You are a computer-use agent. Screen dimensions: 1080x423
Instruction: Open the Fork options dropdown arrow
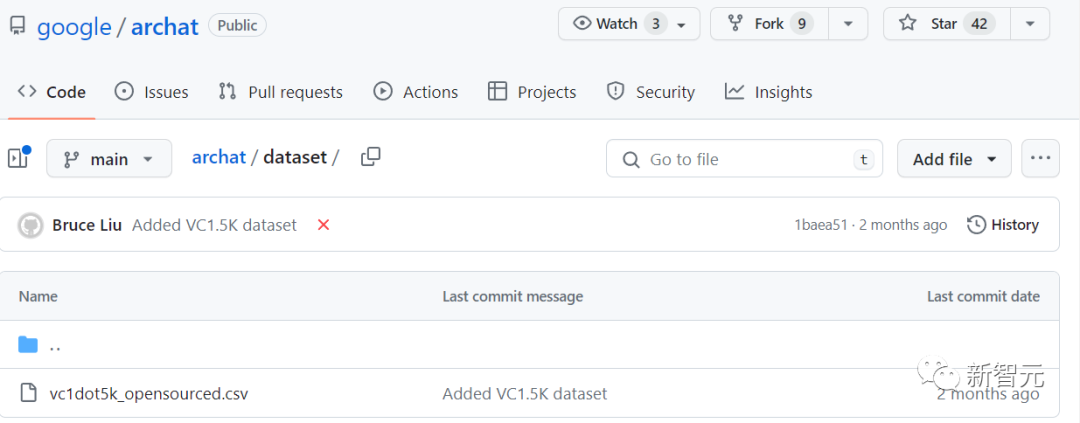[x=848, y=24]
